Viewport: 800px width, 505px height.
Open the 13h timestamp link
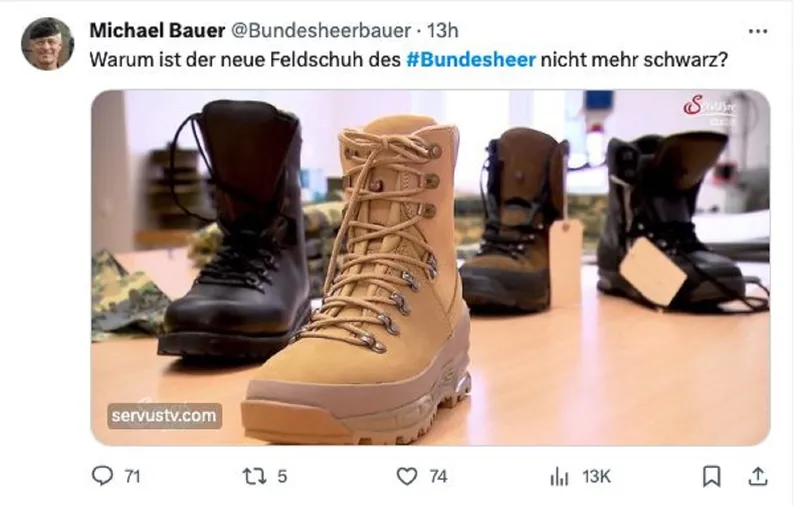click(x=442, y=31)
